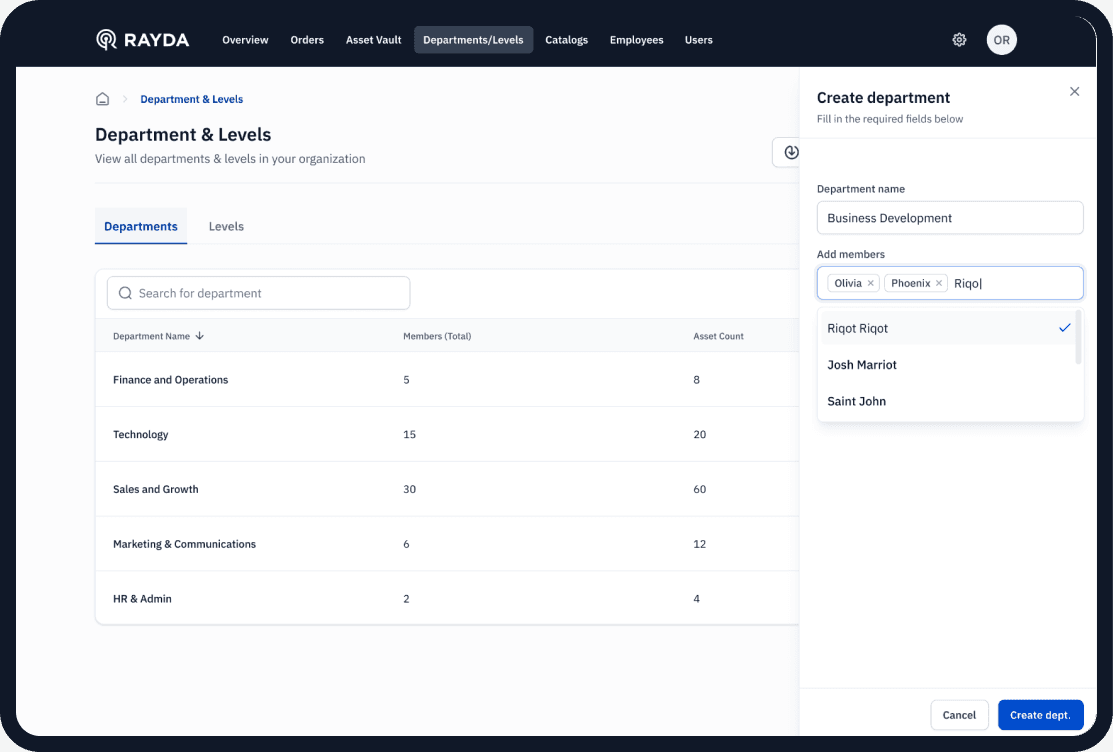Viewport: 1113px width, 752px height.
Task: Click Technology's member count 15
Action: [x=410, y=435]
